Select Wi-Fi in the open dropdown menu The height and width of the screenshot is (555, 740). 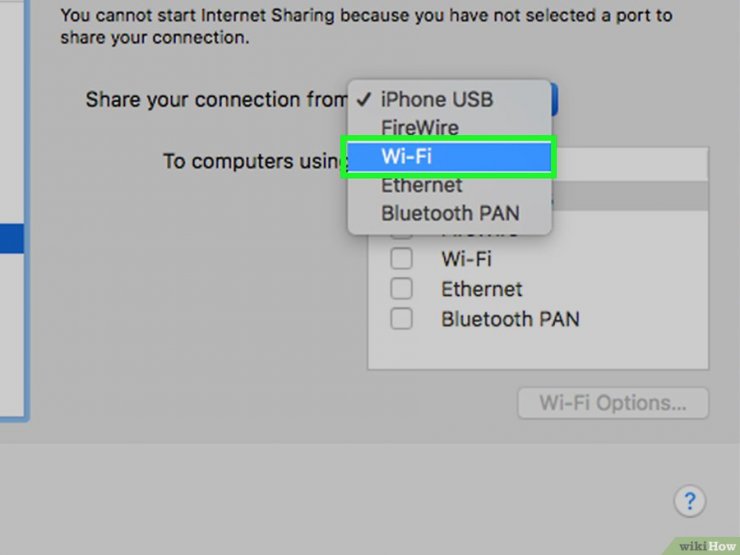(x=449, y=156)
